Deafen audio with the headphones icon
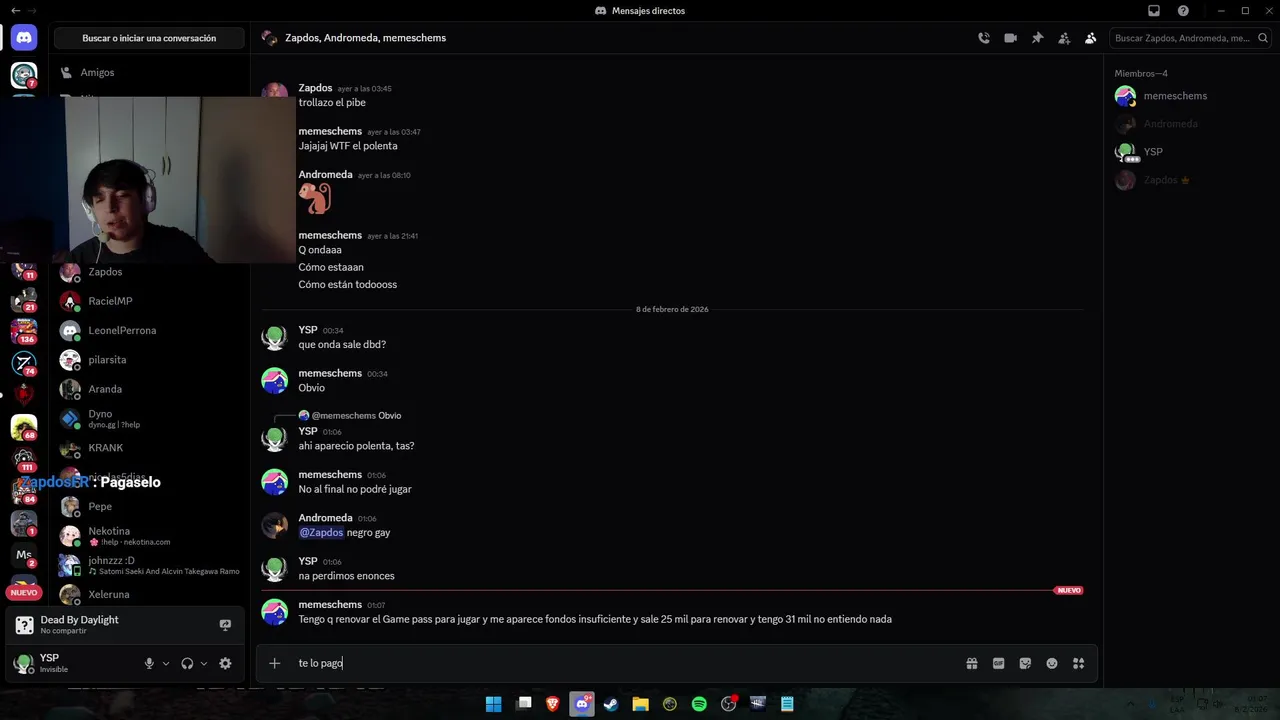 [x=187, y=663]
